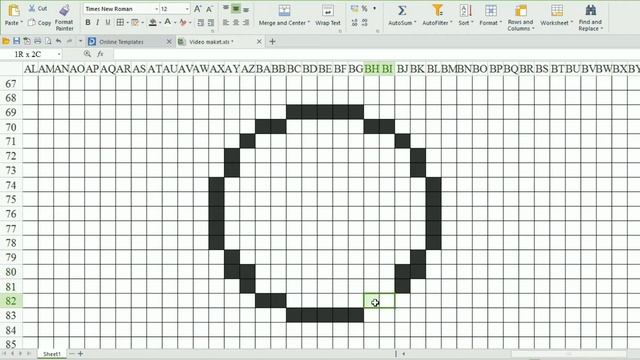Image resolution: width=640 pixels, height=360 pixels.
Task: Toggle italic formatting
Action: click(x=98, y=23)
